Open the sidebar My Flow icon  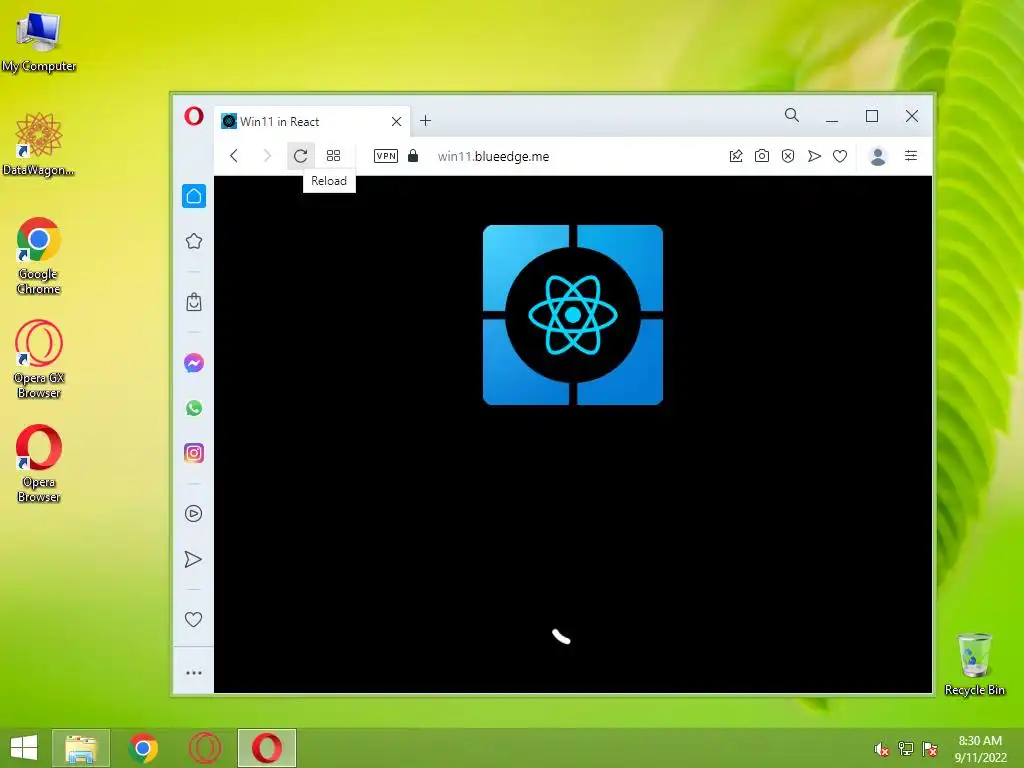[193, 559]
